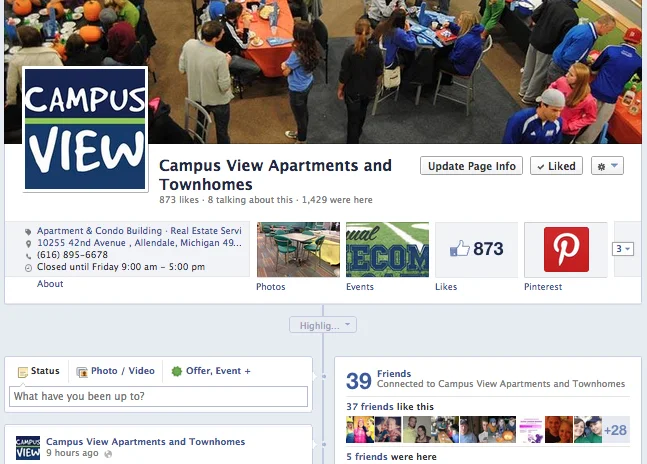Viewport: 647px width, 464px height.
Task: Toggle the Liked button on the page
Action: click(556, 166)
